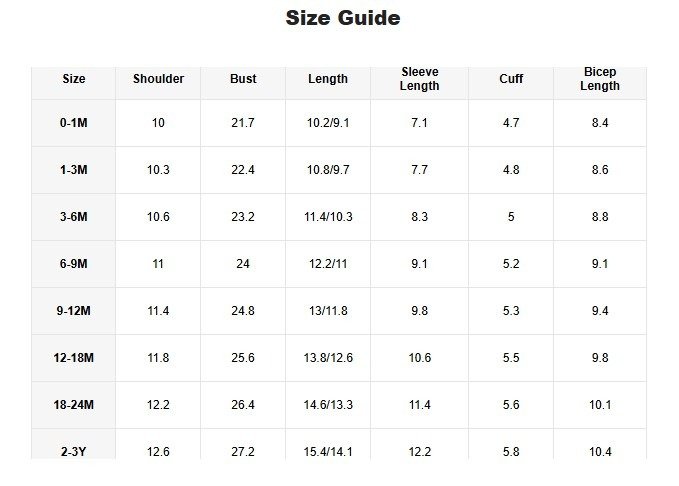Click the 10.1 bicep value for 18-24M

pyautogui.click(x=600, y=405)
